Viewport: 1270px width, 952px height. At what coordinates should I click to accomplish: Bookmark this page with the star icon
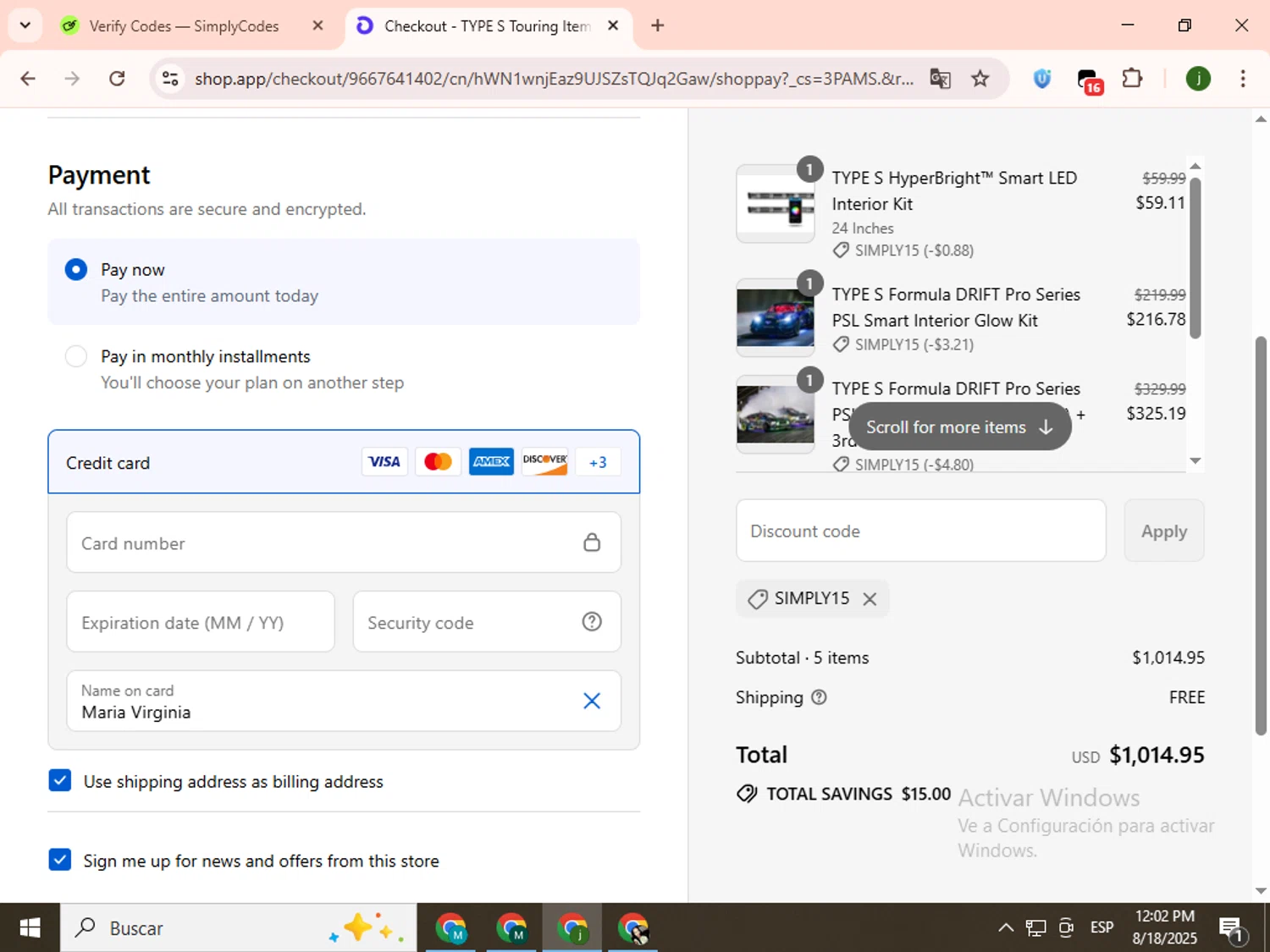pos(980,79)
